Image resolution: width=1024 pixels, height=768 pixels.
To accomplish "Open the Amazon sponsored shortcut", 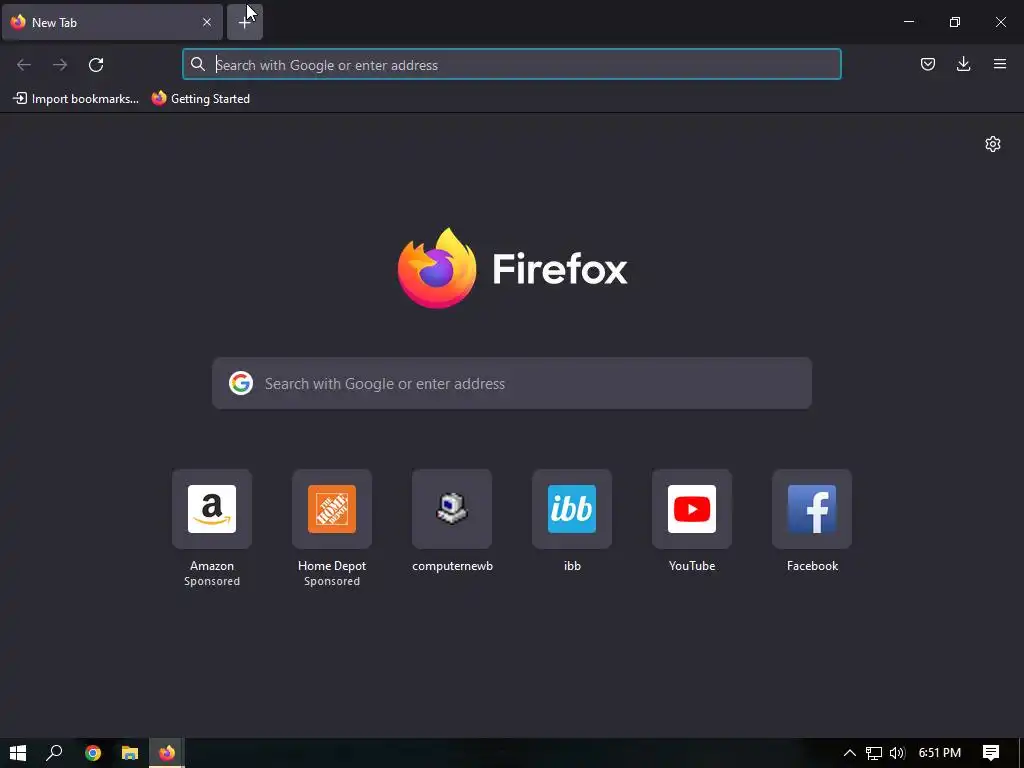I will click(x=212, y=509).
